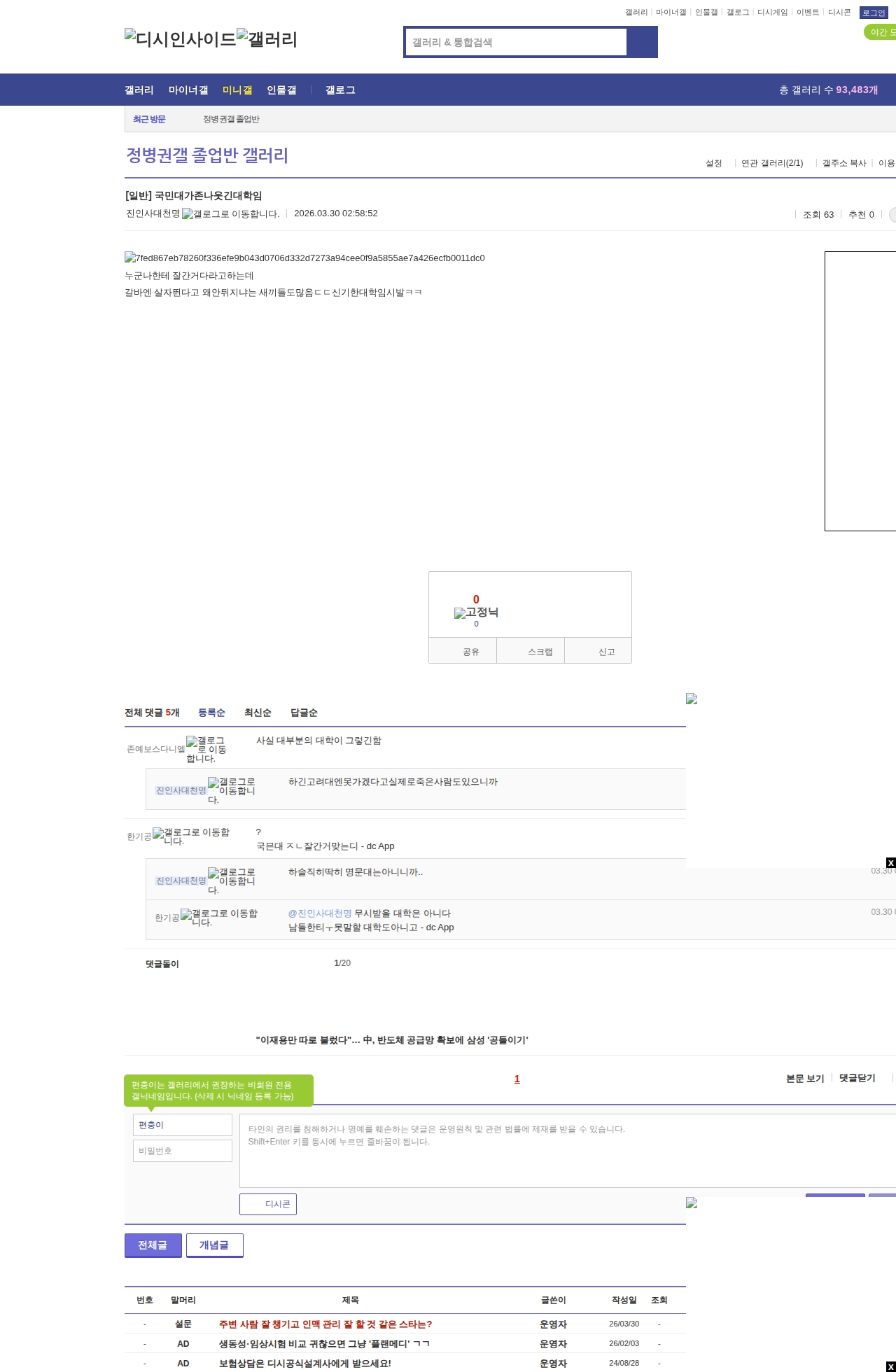Viewport: 896px width, 1372px height.
Task: Open the news link starting with "이재용만 따로 불렀다"
Action: (392, 1040)
